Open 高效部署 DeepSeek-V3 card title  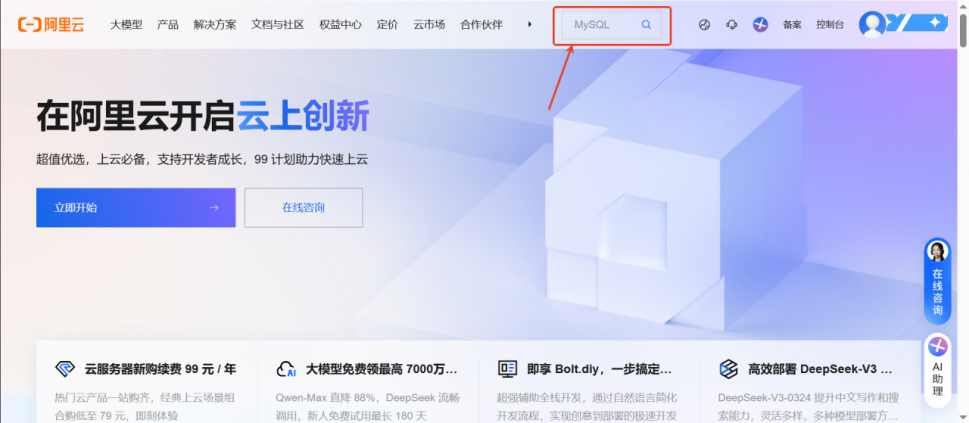(x=820, y=370)
